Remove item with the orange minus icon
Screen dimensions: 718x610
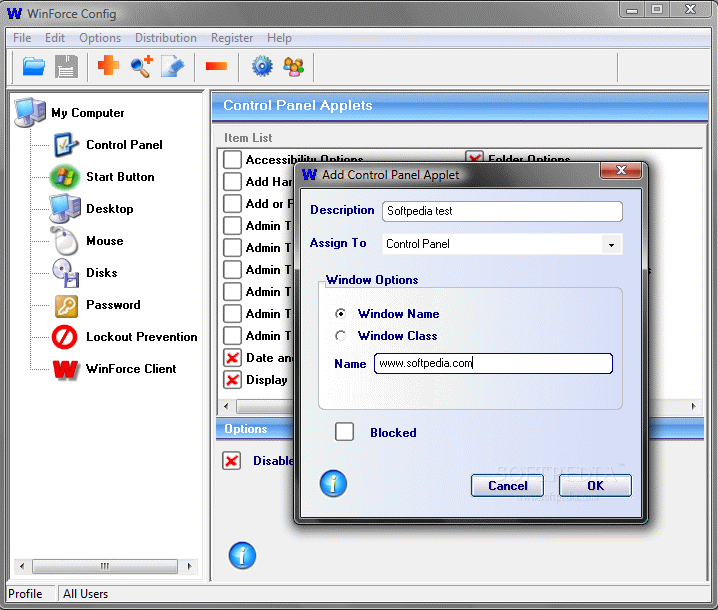coord(217,67)
